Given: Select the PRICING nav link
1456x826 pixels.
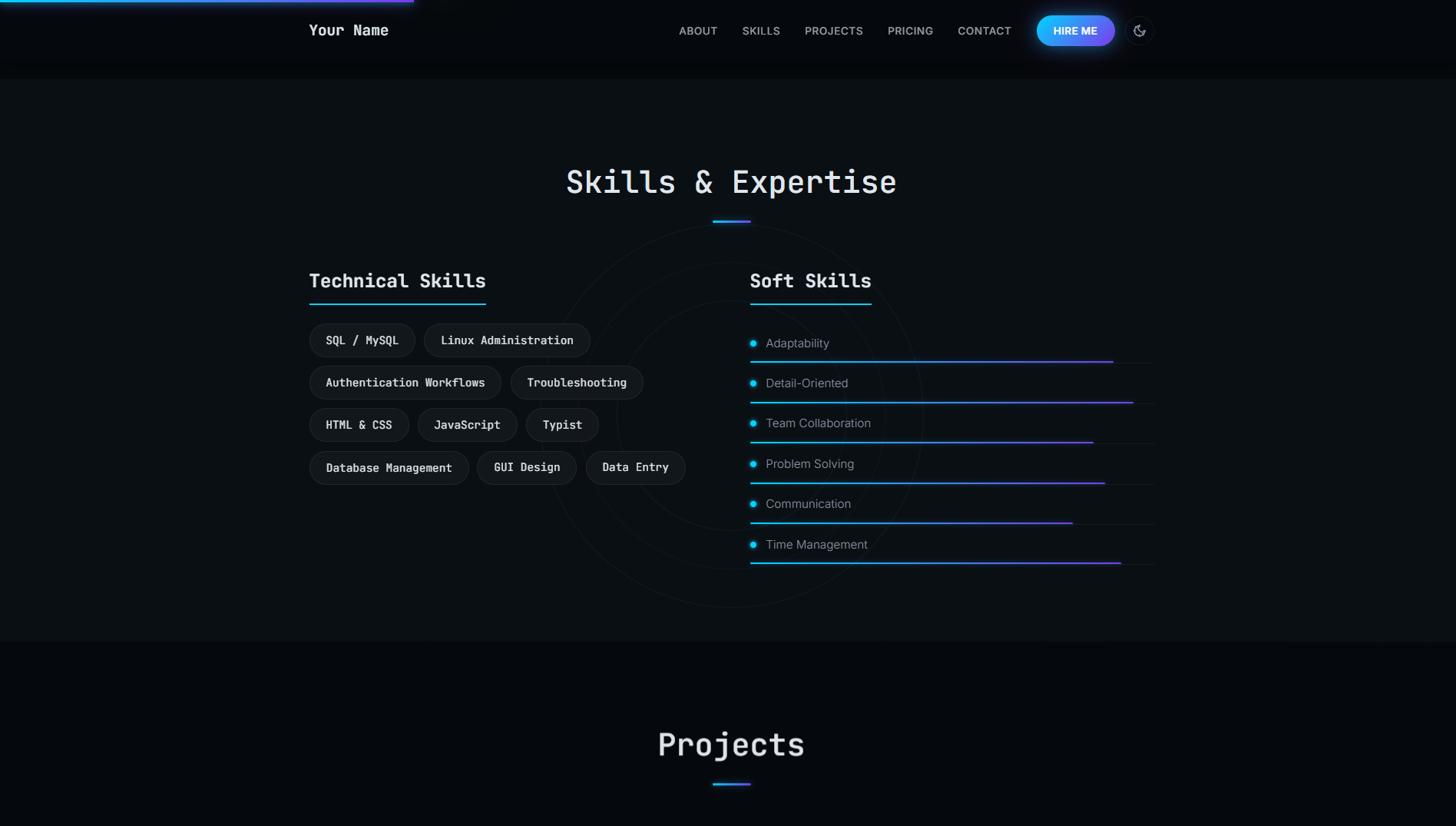Looking at the screenshot, I should click(910, 31).
